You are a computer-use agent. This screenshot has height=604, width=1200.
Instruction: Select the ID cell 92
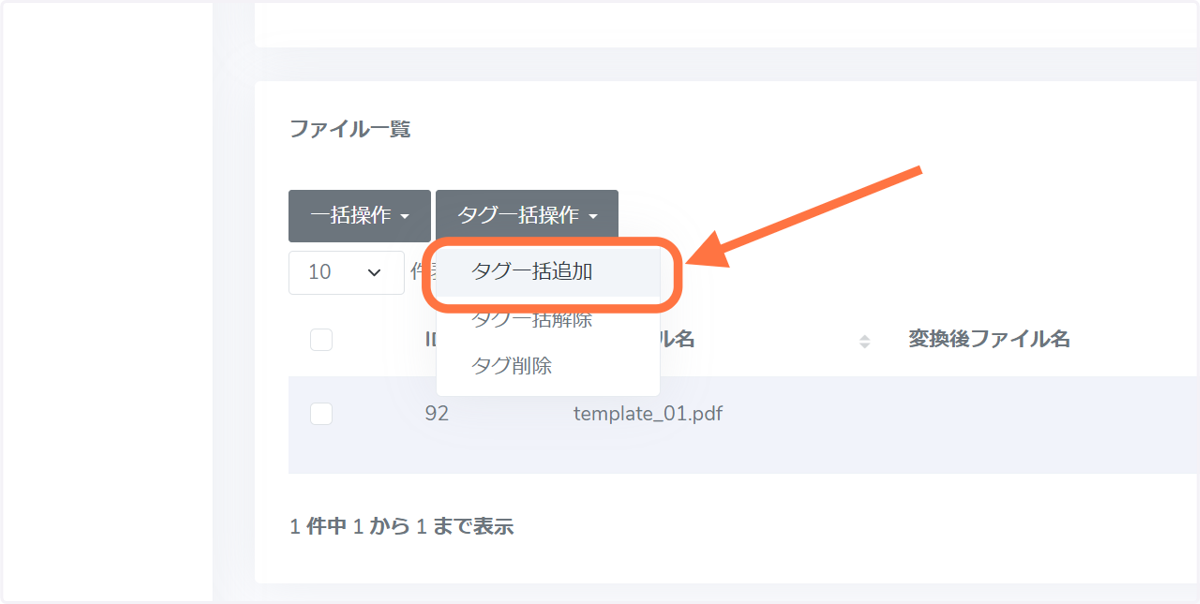(x=437, y=414)
